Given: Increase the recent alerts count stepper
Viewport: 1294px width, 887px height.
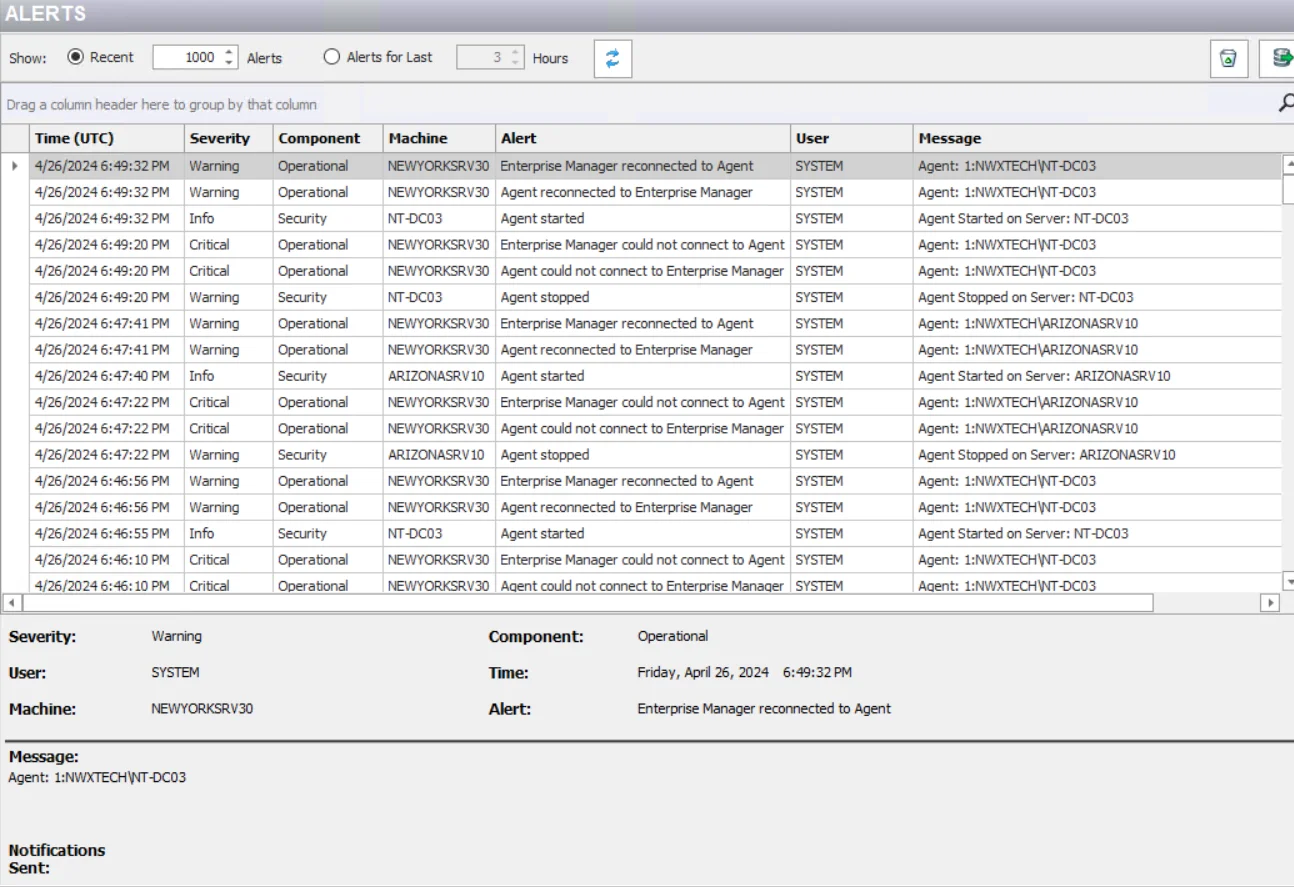Looking at the screenshot, I should tap(230, 53).
